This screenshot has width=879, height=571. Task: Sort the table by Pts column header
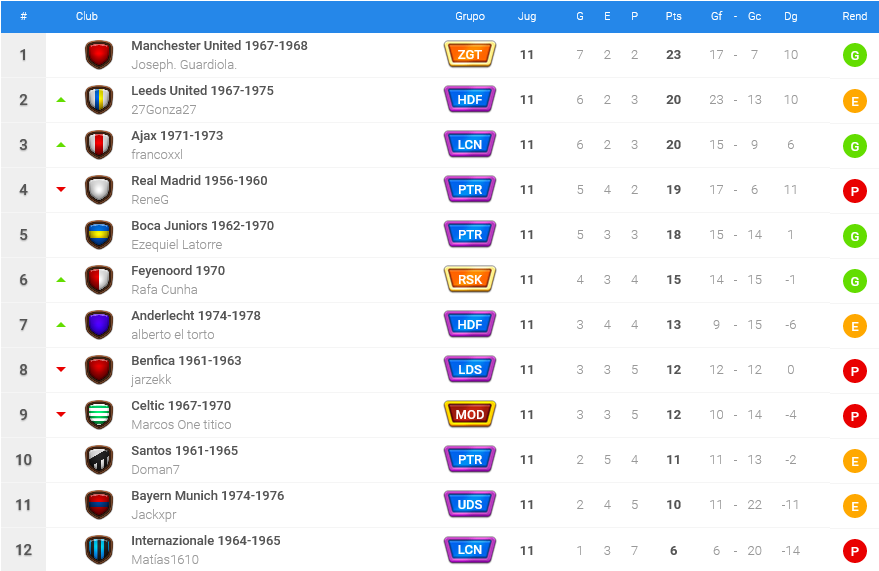673,16
